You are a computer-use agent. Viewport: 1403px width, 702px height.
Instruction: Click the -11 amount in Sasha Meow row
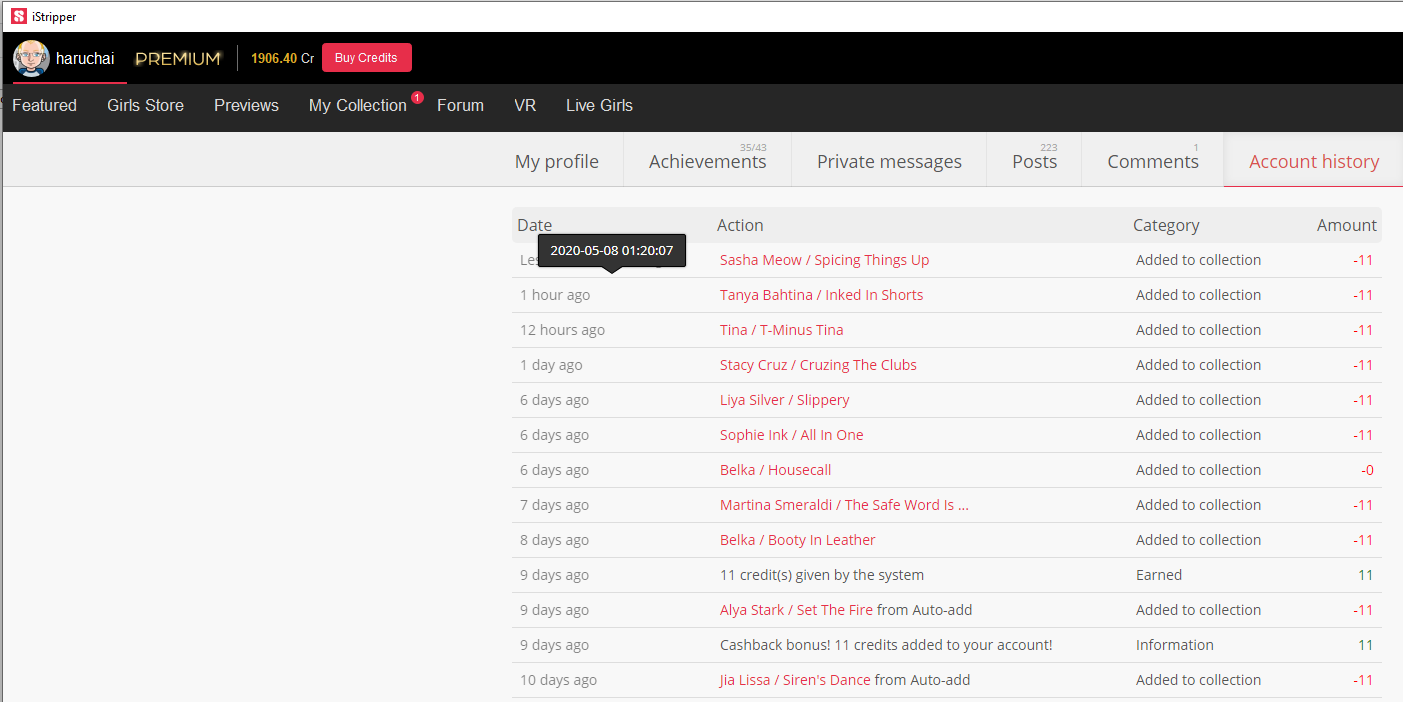[x=1363, y=260]
